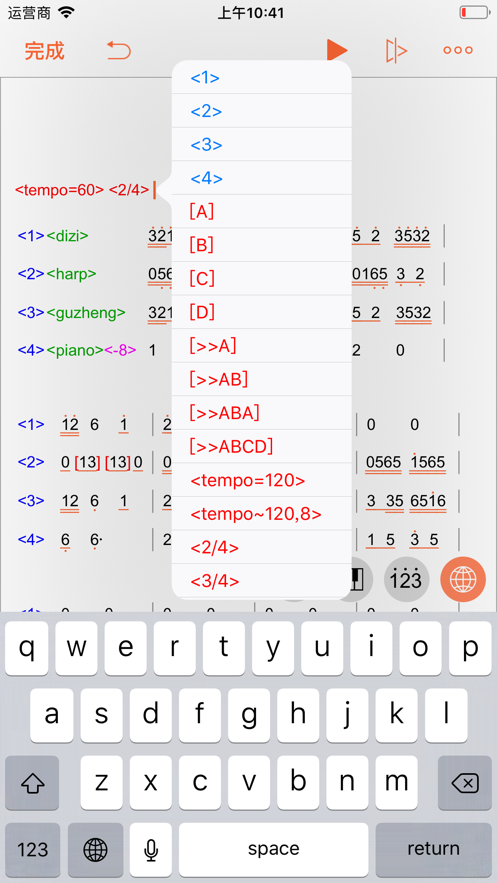Tap the 完成 done button
The image size is (497, 883).
[x=44, y=51]
